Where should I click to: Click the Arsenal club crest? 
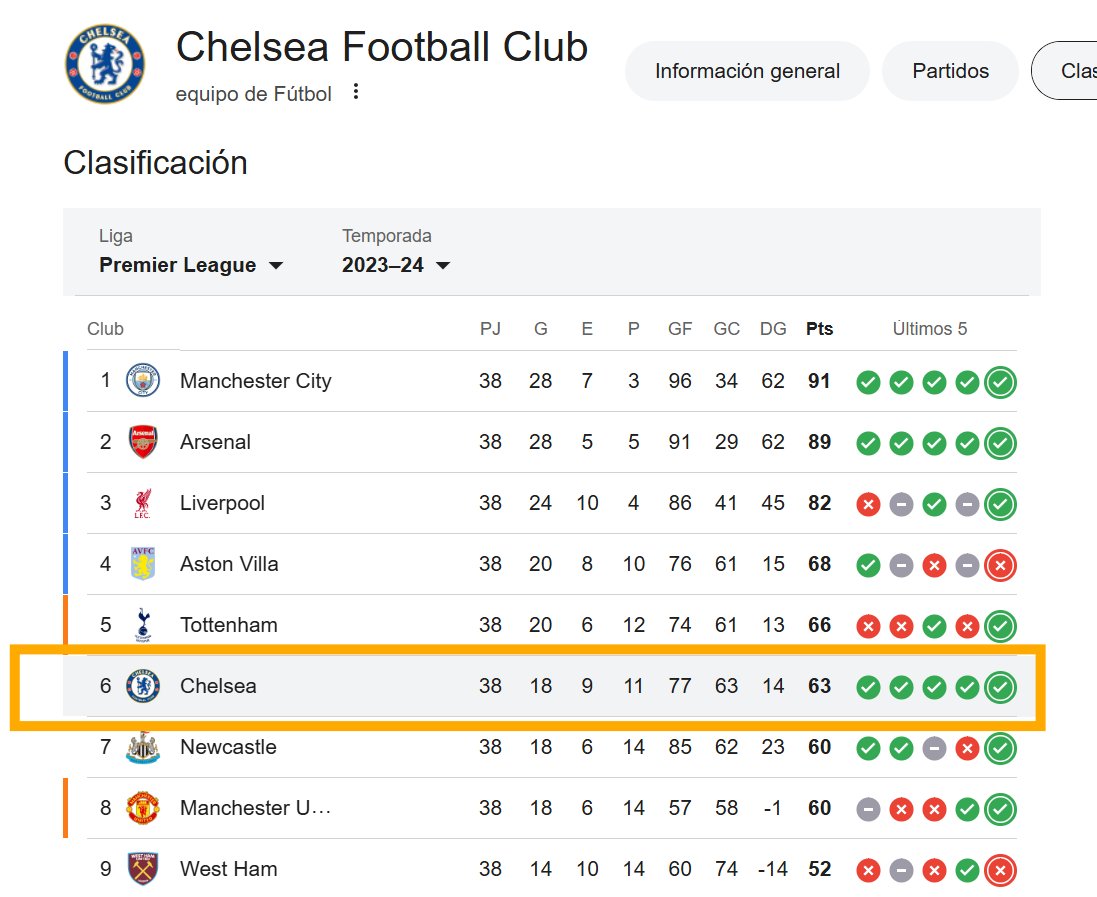coord(143,442)
